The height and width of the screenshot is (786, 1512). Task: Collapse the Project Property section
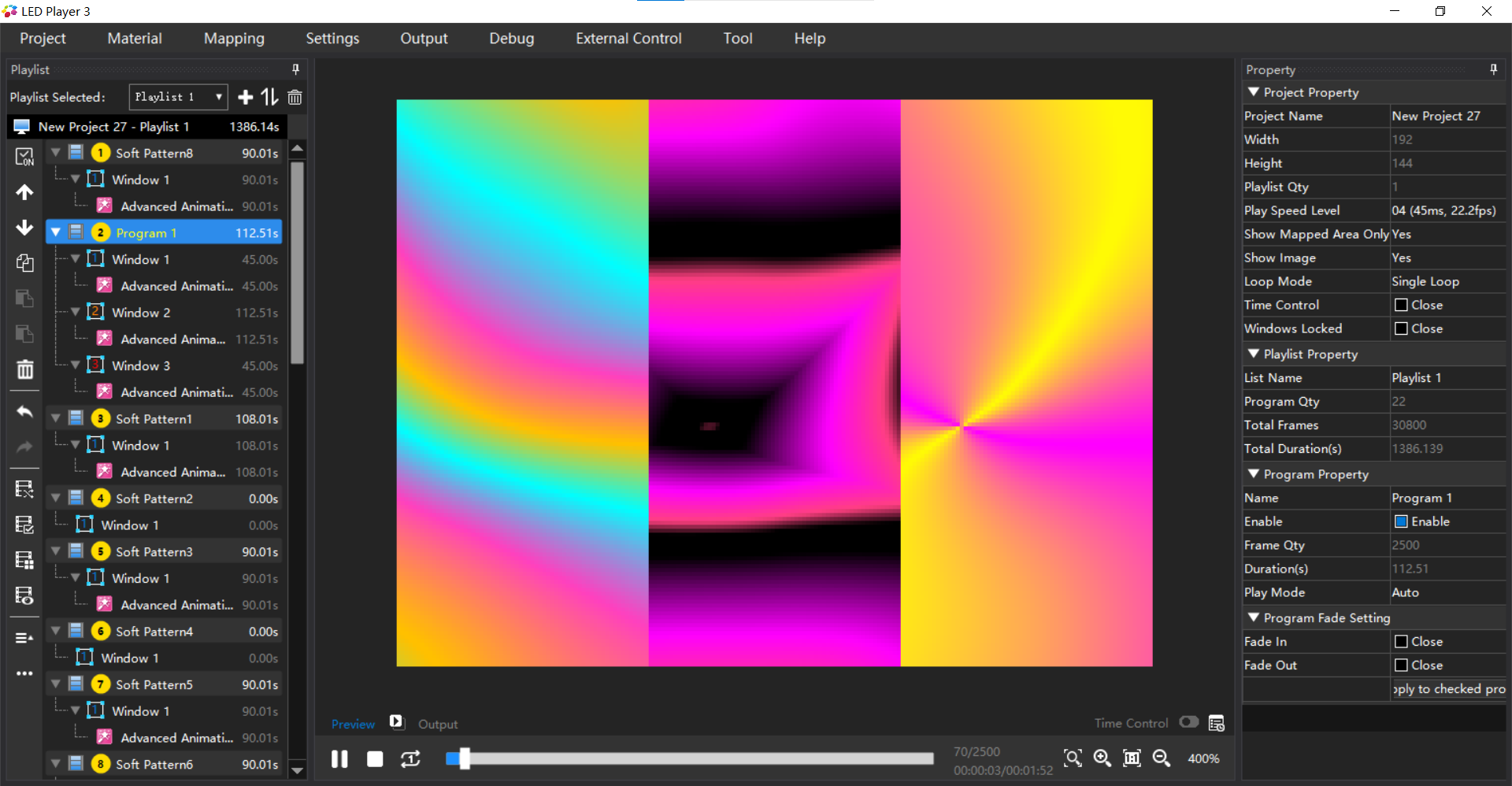[x=1254, y=92]
